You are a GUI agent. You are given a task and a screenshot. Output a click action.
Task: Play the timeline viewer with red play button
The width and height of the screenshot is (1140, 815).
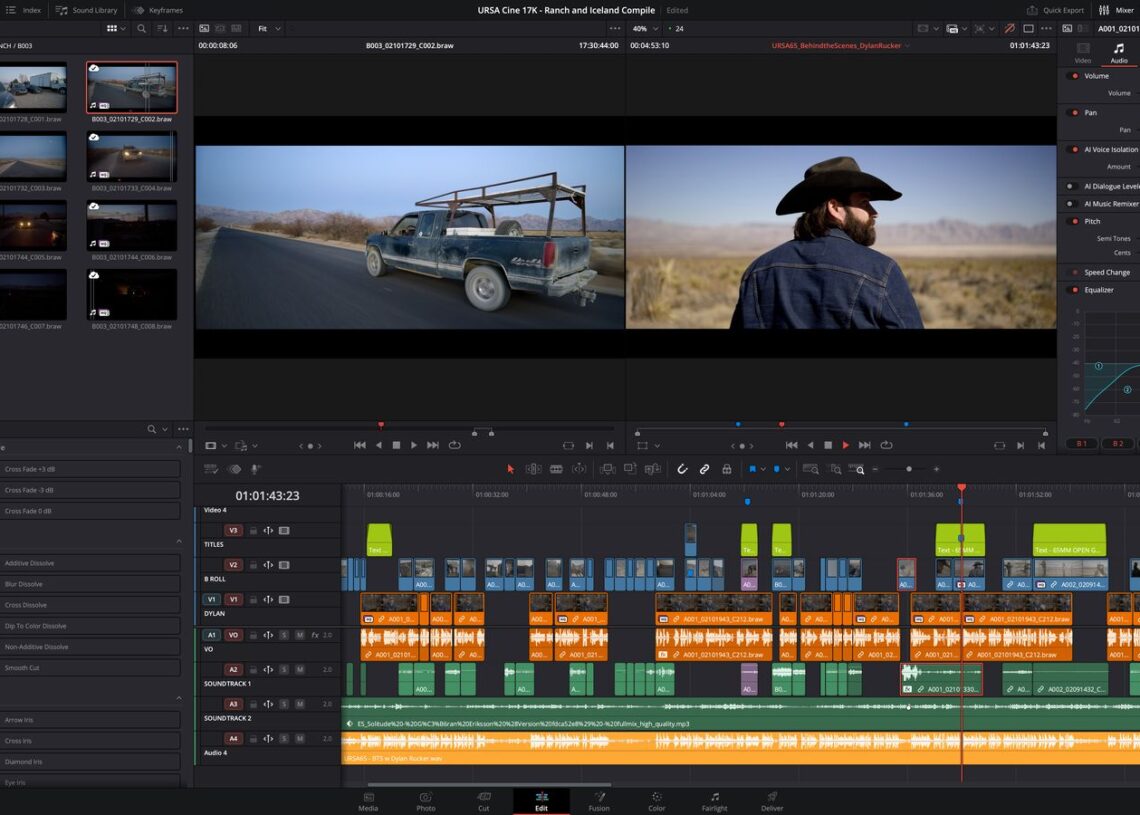click(846, 445)
